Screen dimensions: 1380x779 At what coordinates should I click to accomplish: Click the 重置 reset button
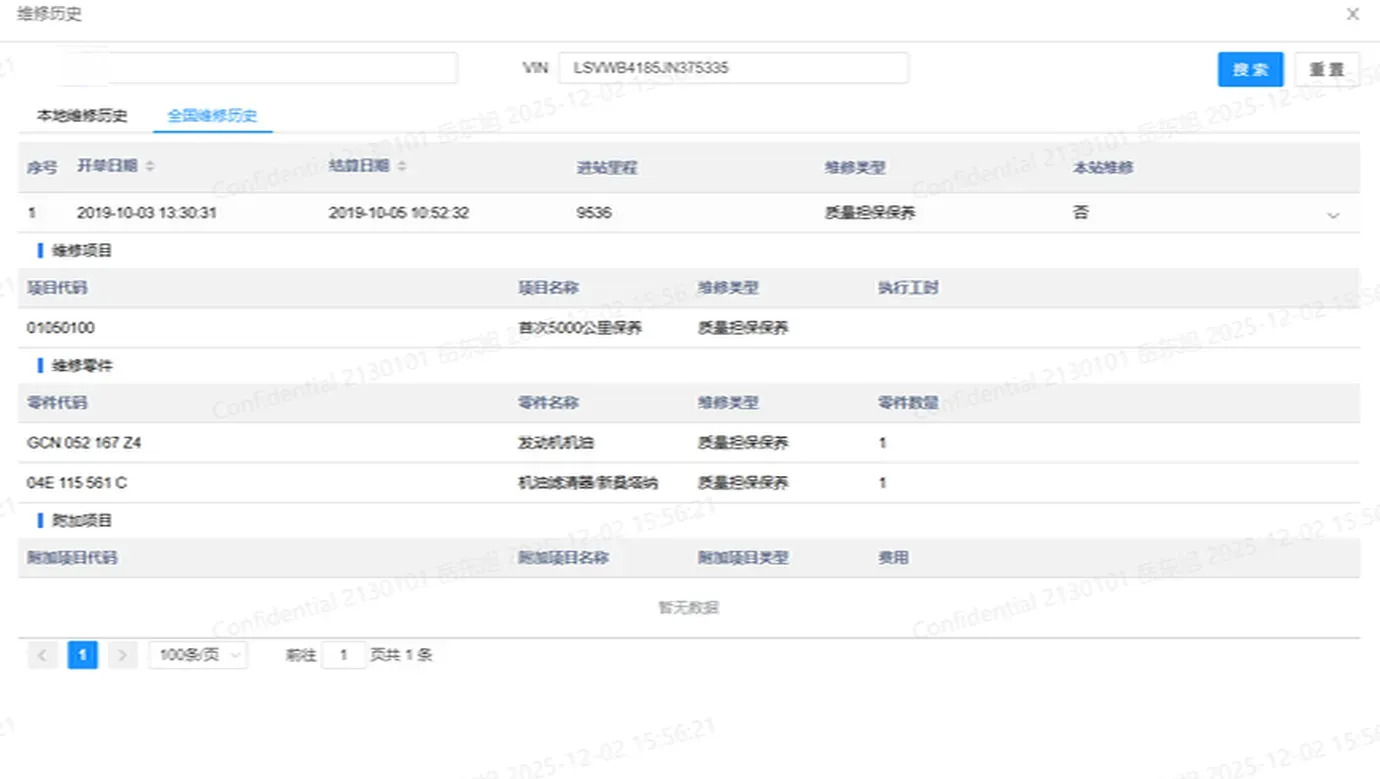(x=1327, y=69)
